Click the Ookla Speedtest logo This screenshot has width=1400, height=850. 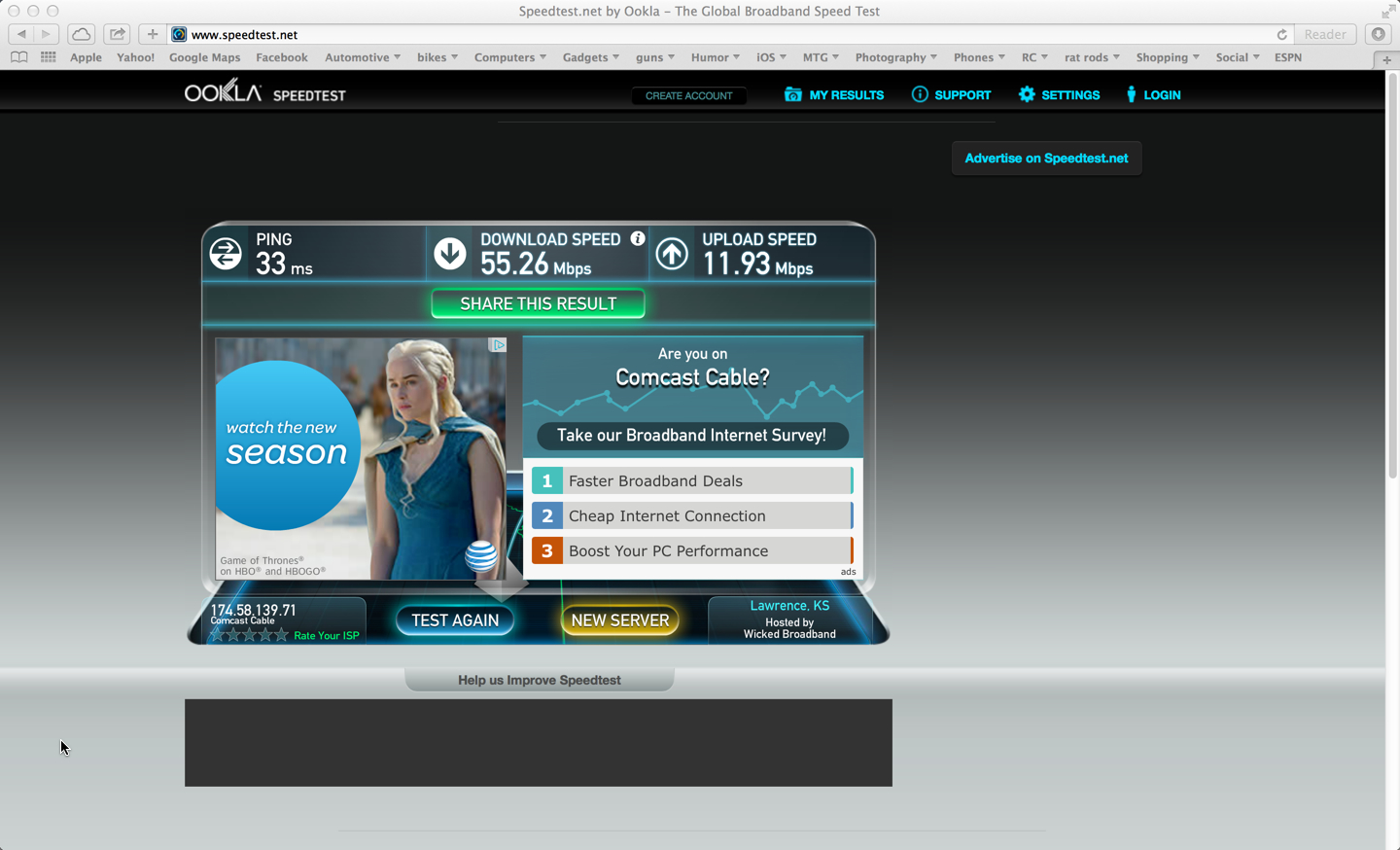(265, 92)
